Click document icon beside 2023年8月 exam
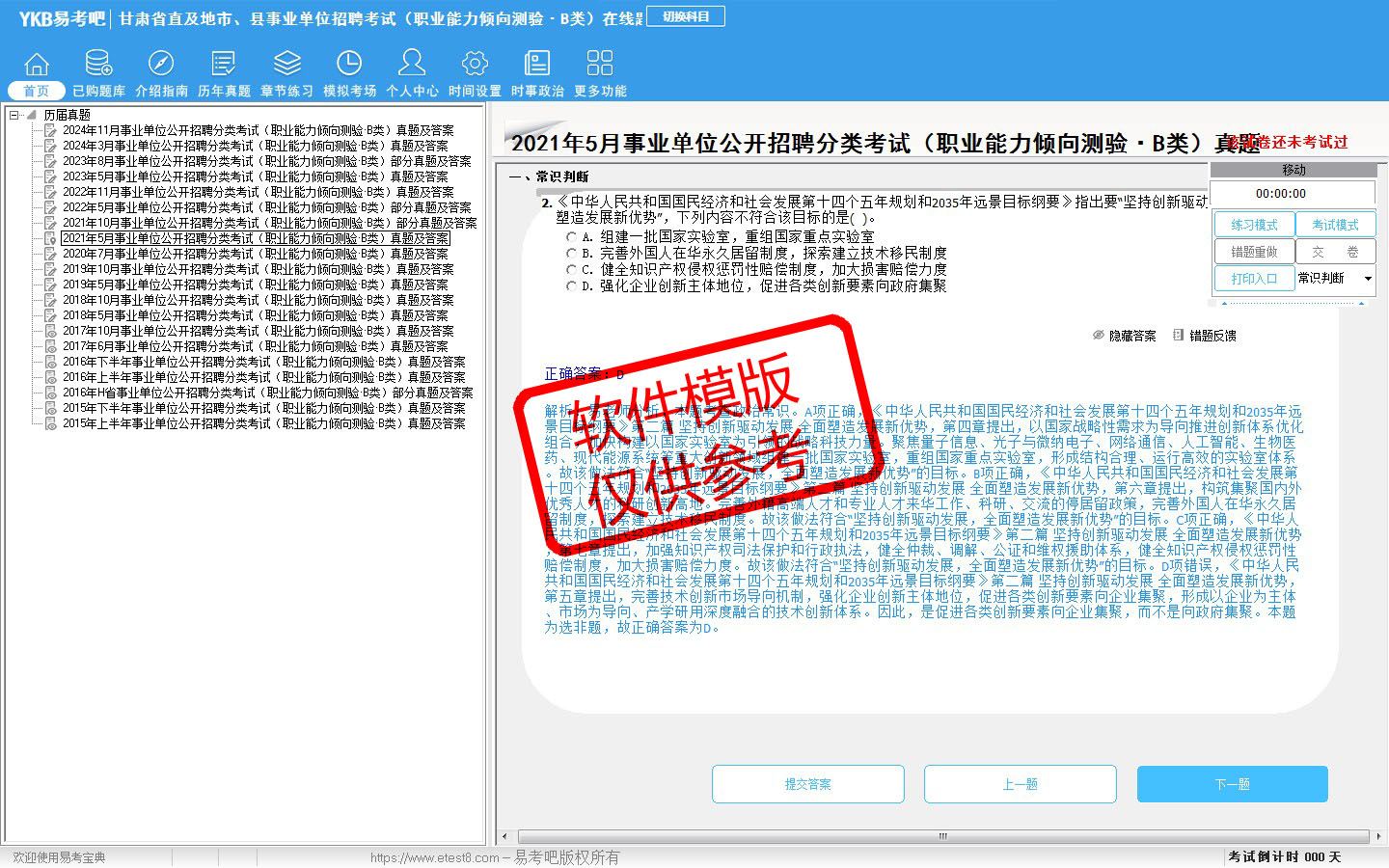 [x=51, y=161]
